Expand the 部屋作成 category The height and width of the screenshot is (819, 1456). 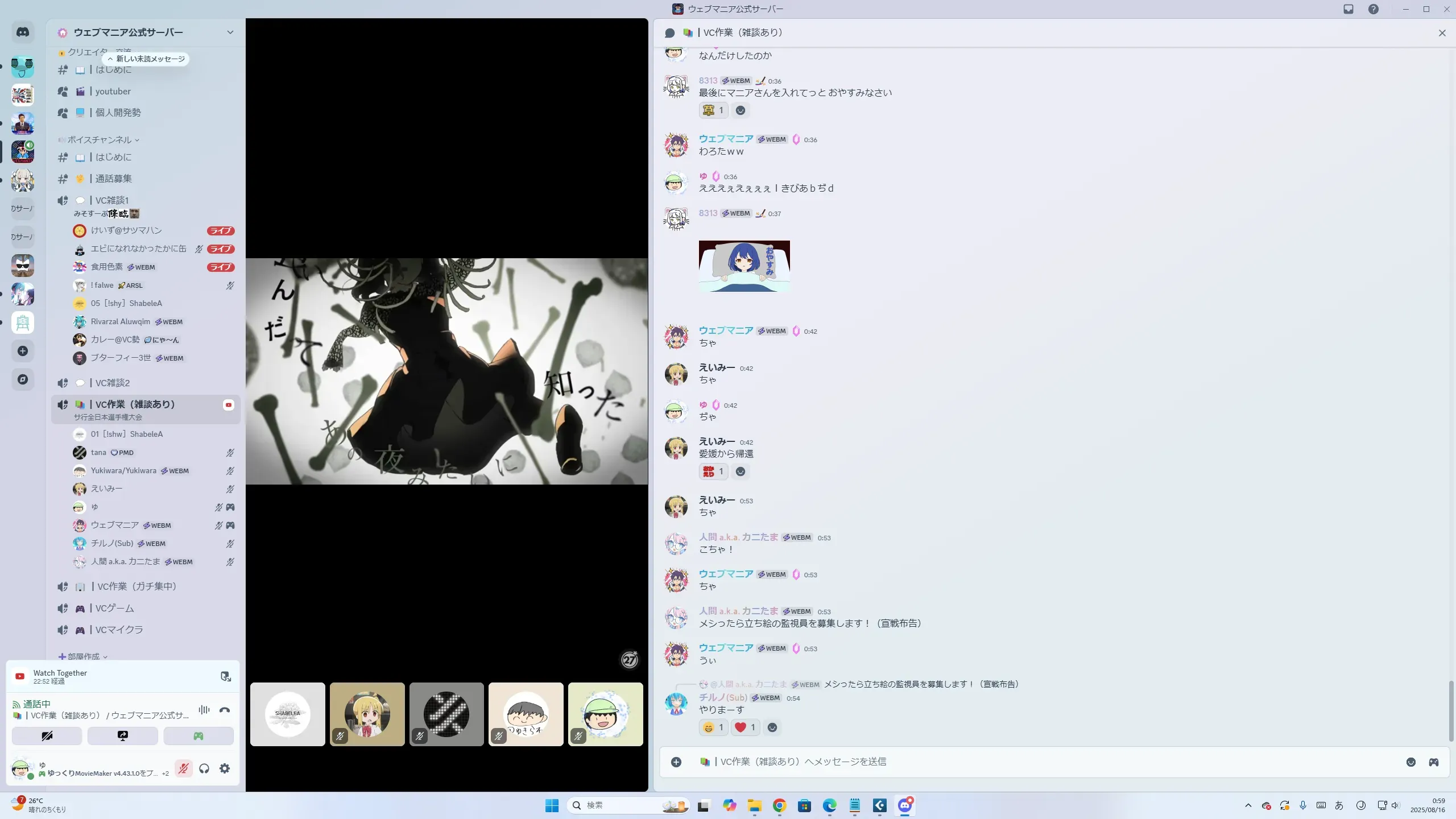pos(84,656)
